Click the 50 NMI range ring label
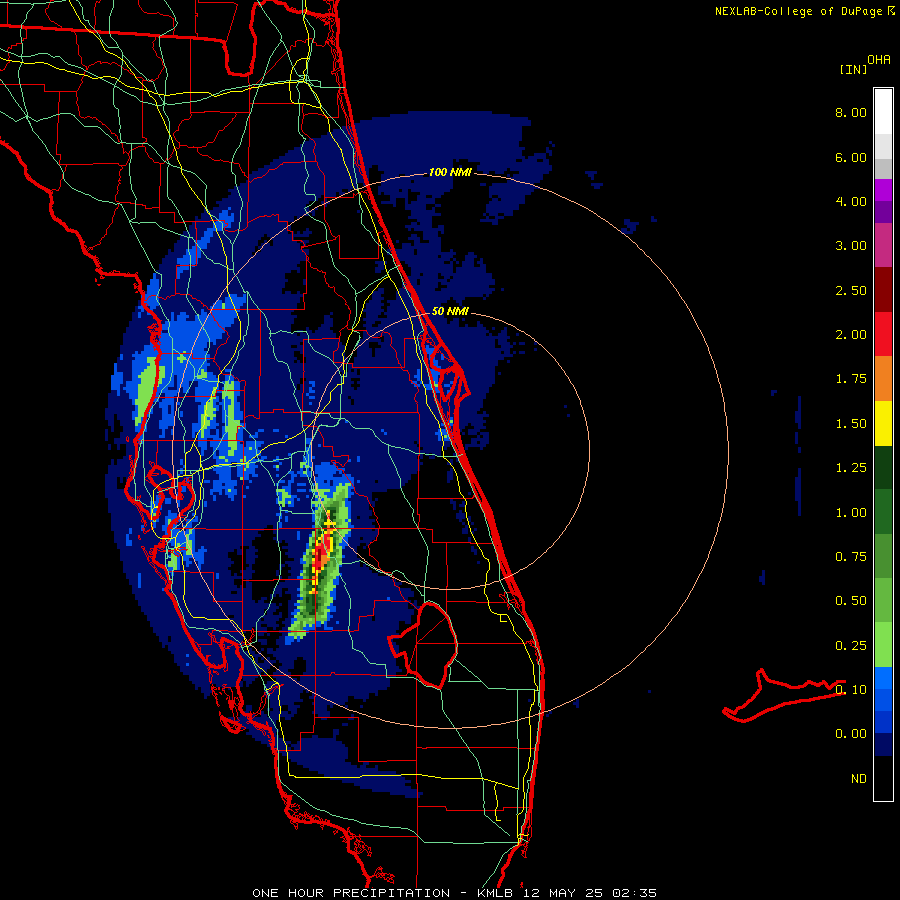 tap(450, 311)
